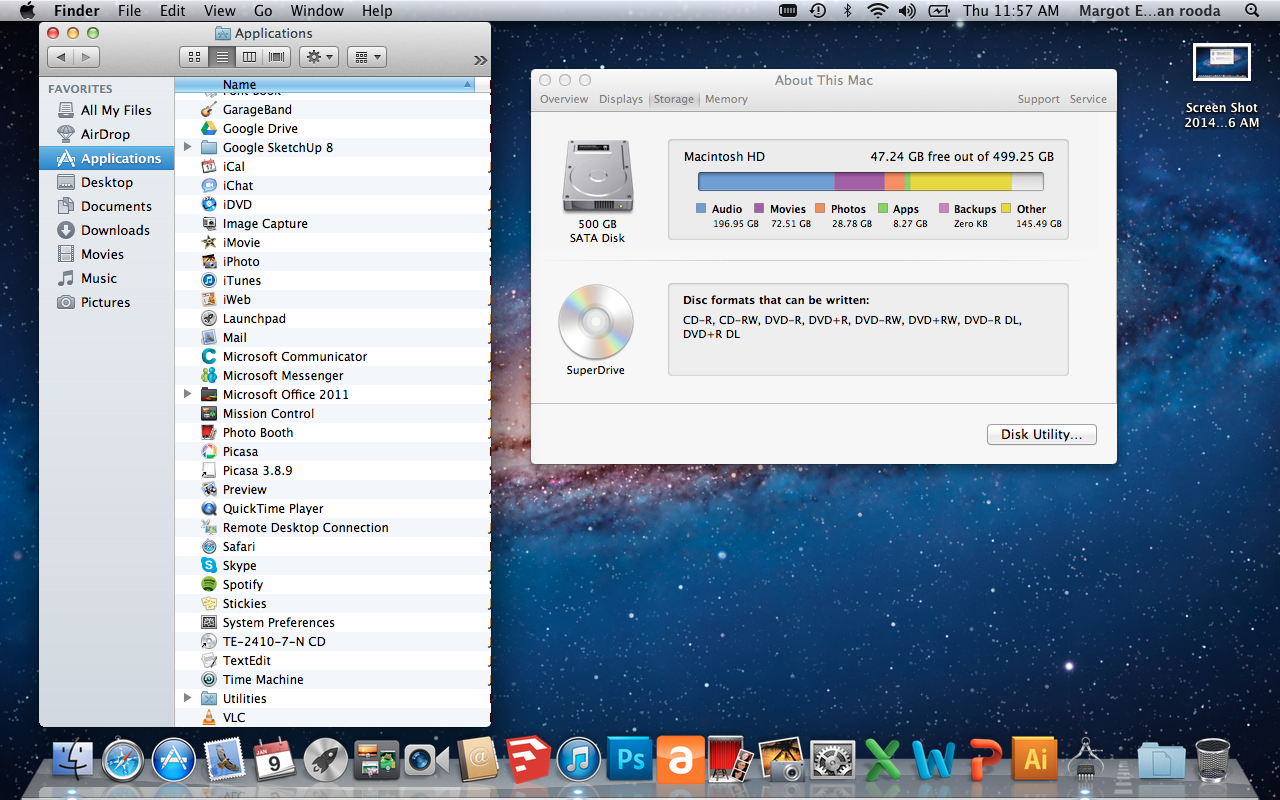Show more toolbar items chevron

click(480, 60)
